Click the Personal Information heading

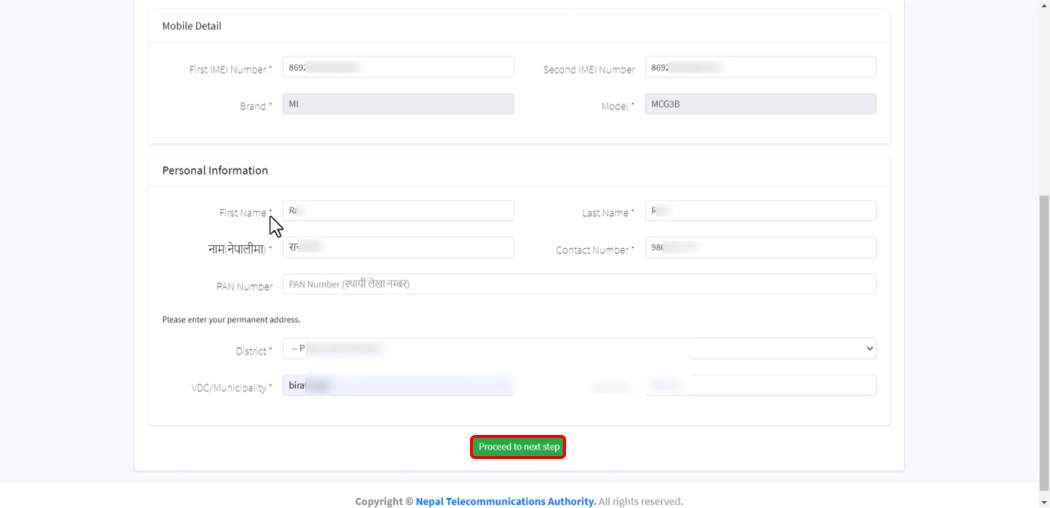(x=215, y=171)
